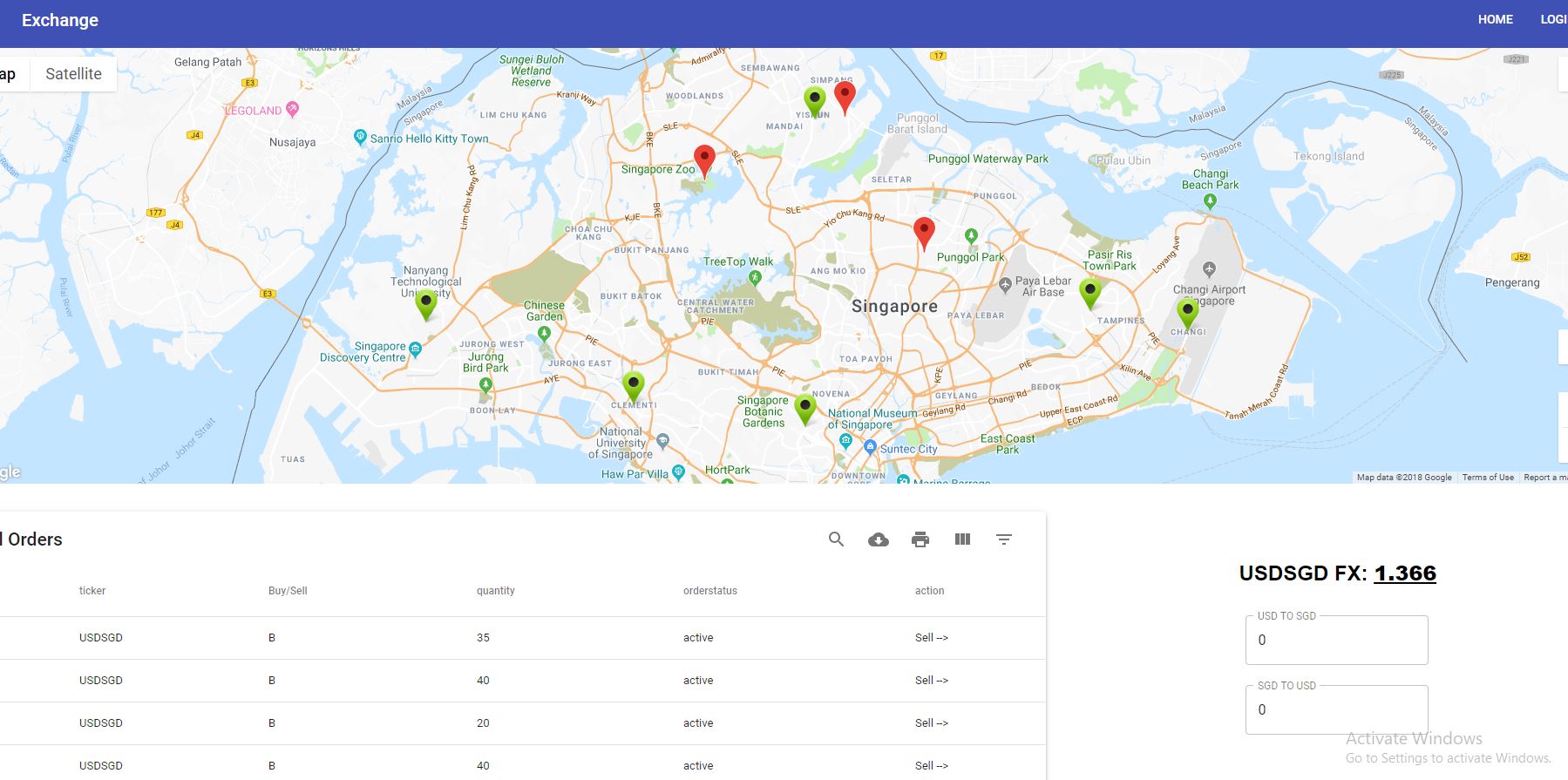Click the print icon in Orders toolbar
Screen dimensions: 1568x780
[920, 539]
